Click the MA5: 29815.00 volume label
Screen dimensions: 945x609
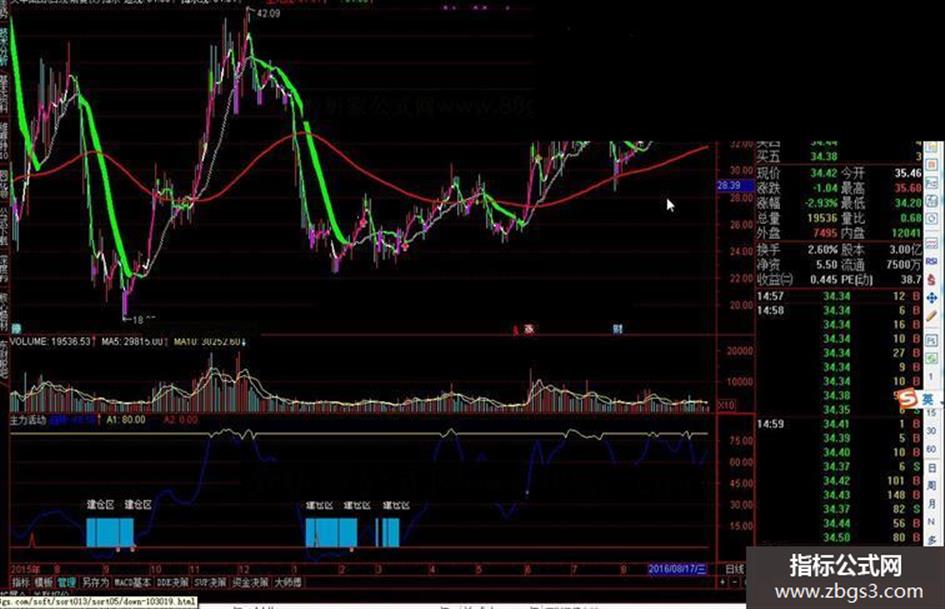pos(132,341)
